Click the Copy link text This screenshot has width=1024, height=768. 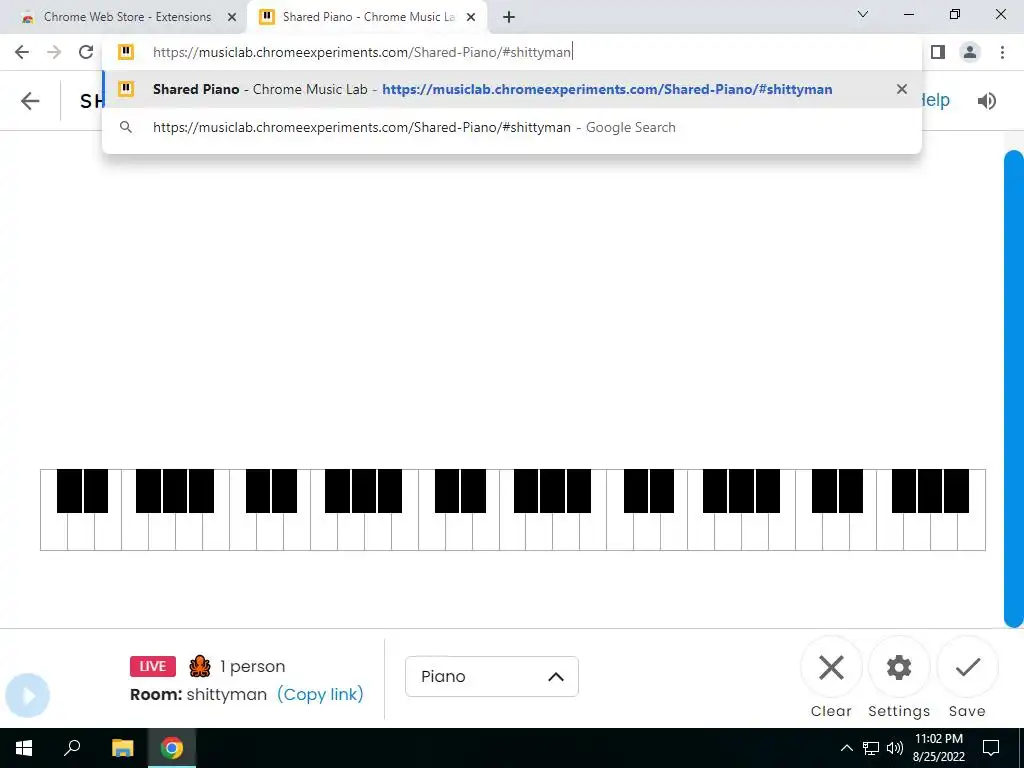pos(320,694)
